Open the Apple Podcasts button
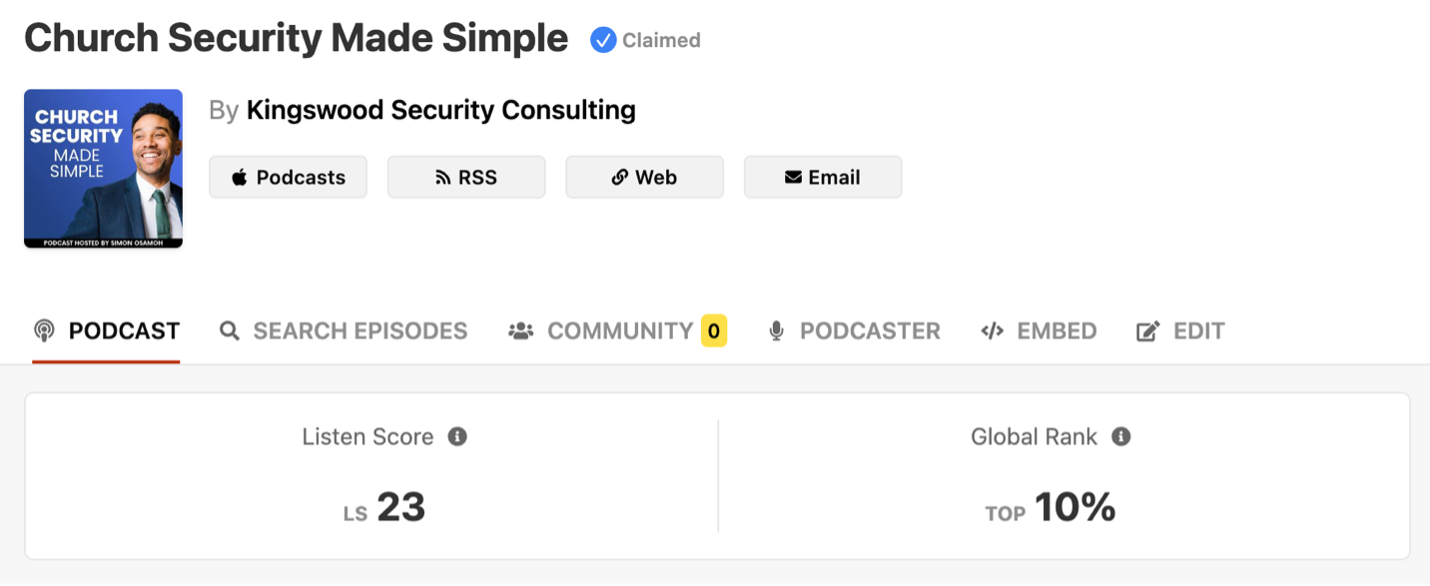The image size is (1430, 586). pyautogui.click(x=288, y=177)
